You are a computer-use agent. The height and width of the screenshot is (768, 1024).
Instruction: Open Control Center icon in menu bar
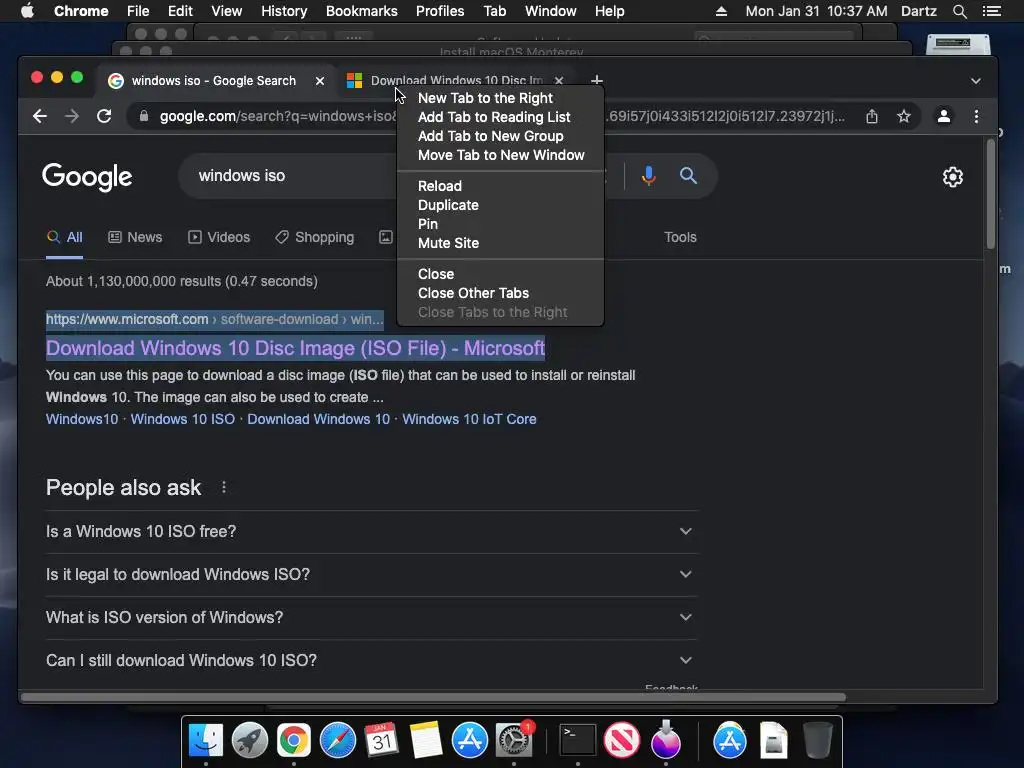tap(991, 11)
